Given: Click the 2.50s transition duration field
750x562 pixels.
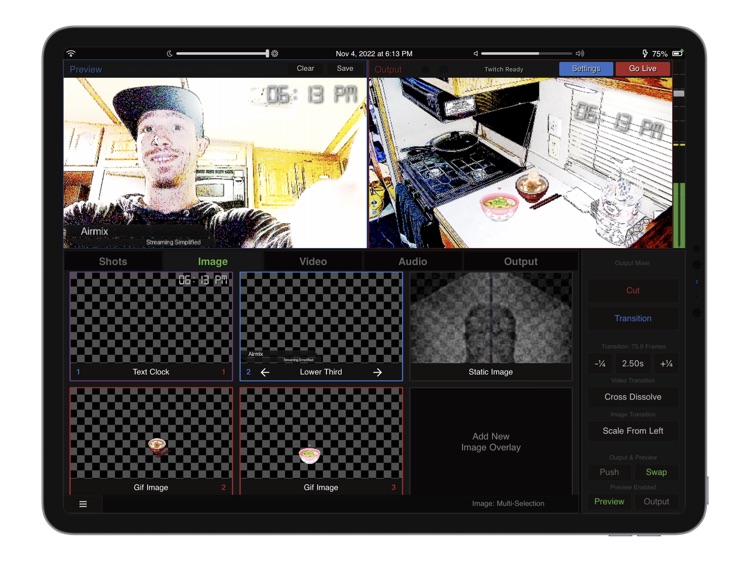Looking at the screenshot, I should pyautogui.click(x=633, y=364).
